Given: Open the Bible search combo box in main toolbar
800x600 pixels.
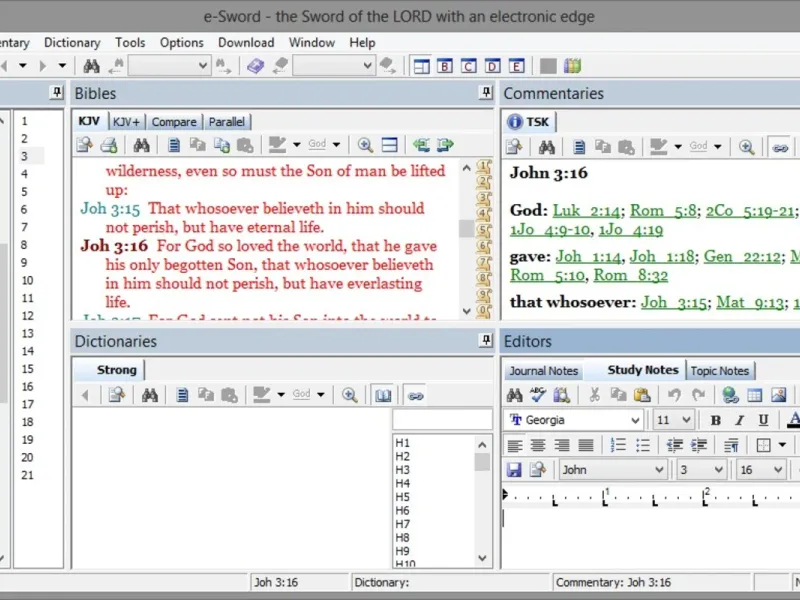Looking at the screenshot, I should pyautogui.click(x=169, y=66).
